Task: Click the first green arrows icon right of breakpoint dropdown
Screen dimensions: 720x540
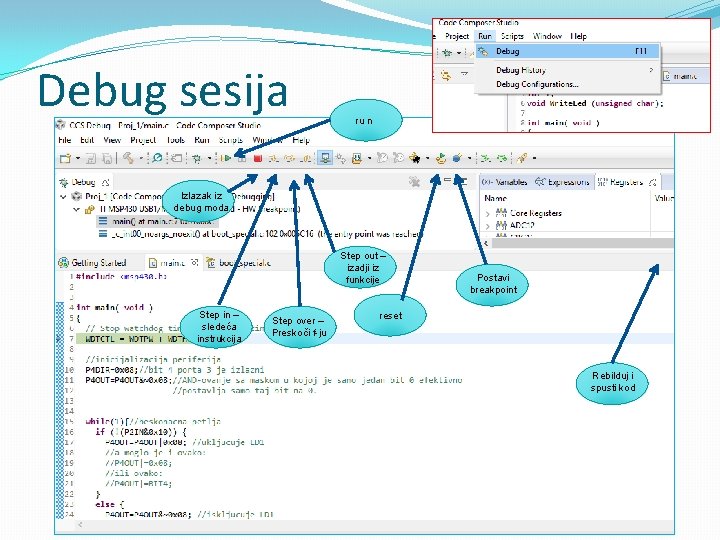Action: click(485, 158)
